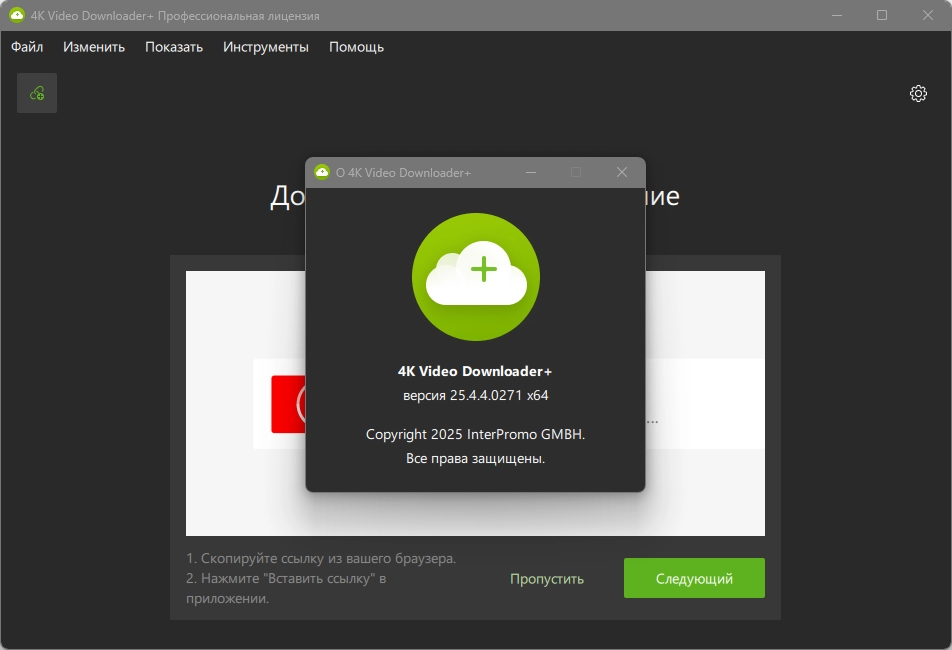This screenshot has height=650, width=952.
Task: Click the Следующий button
Action: pyautogui.click(x=694, y=578)
